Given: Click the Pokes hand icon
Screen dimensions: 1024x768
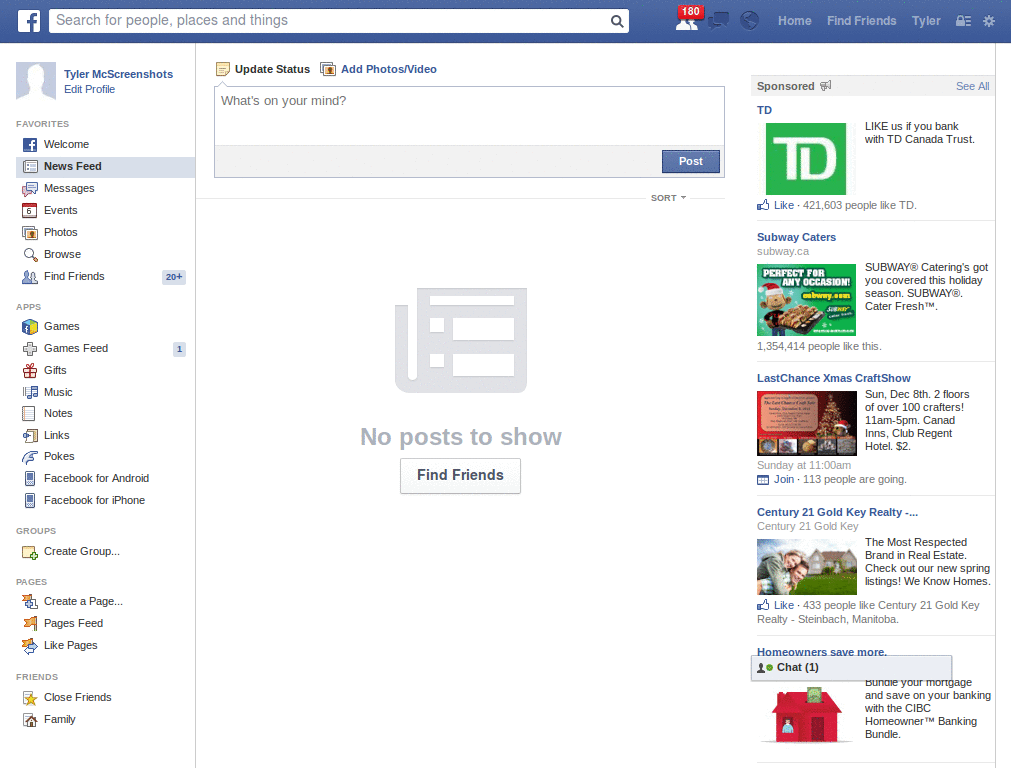Looking at the screenshot, I should (30, 456).
